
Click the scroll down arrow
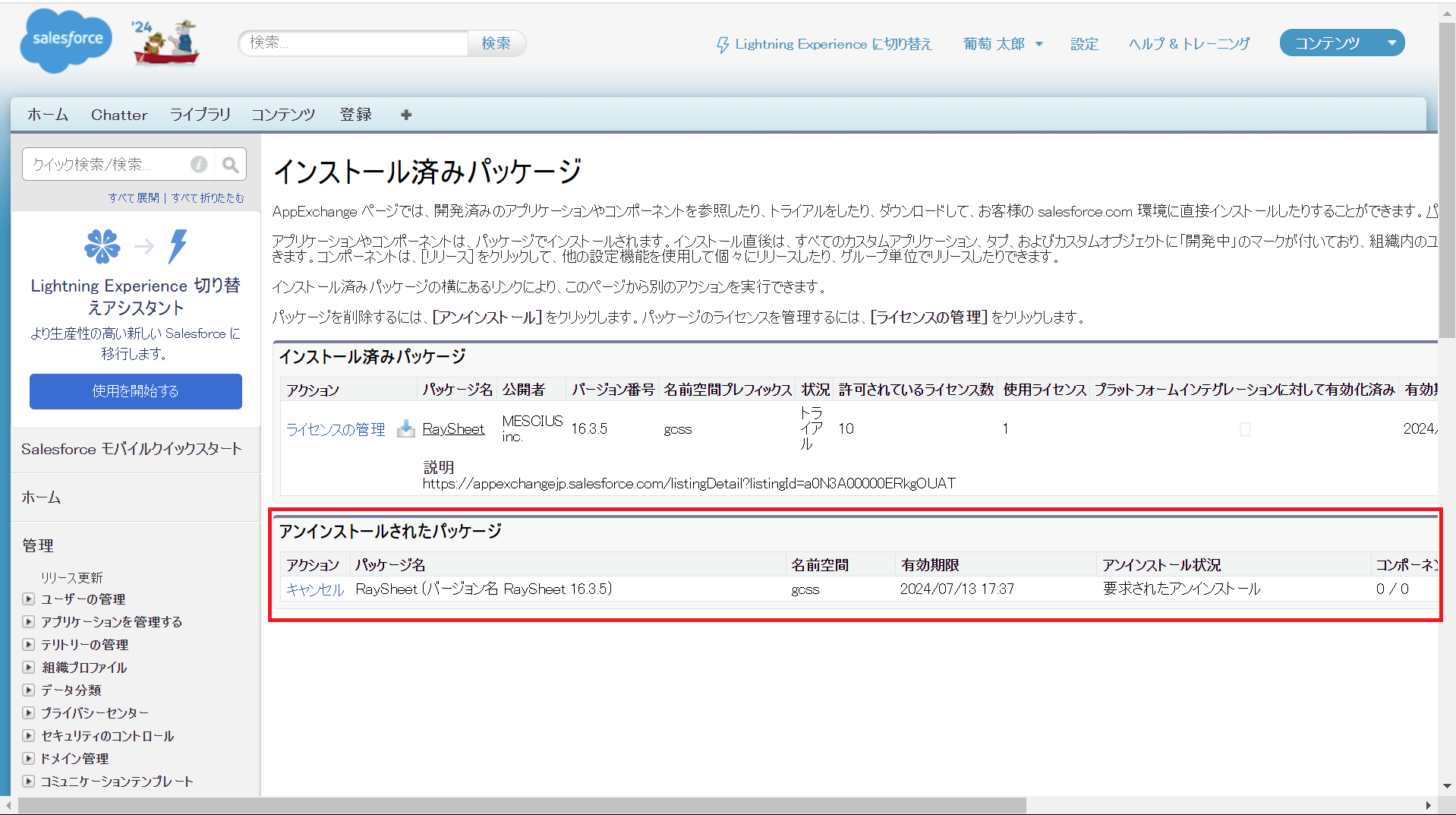1447,786
